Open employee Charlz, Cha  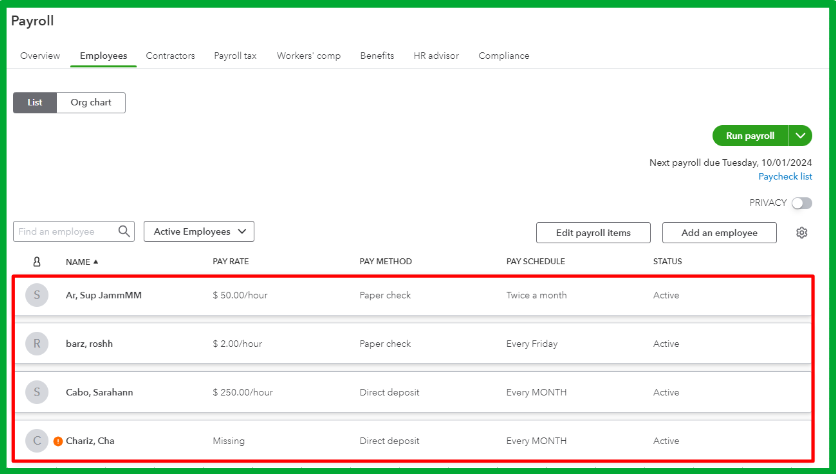pyautogui.click(x=90, y=440)
